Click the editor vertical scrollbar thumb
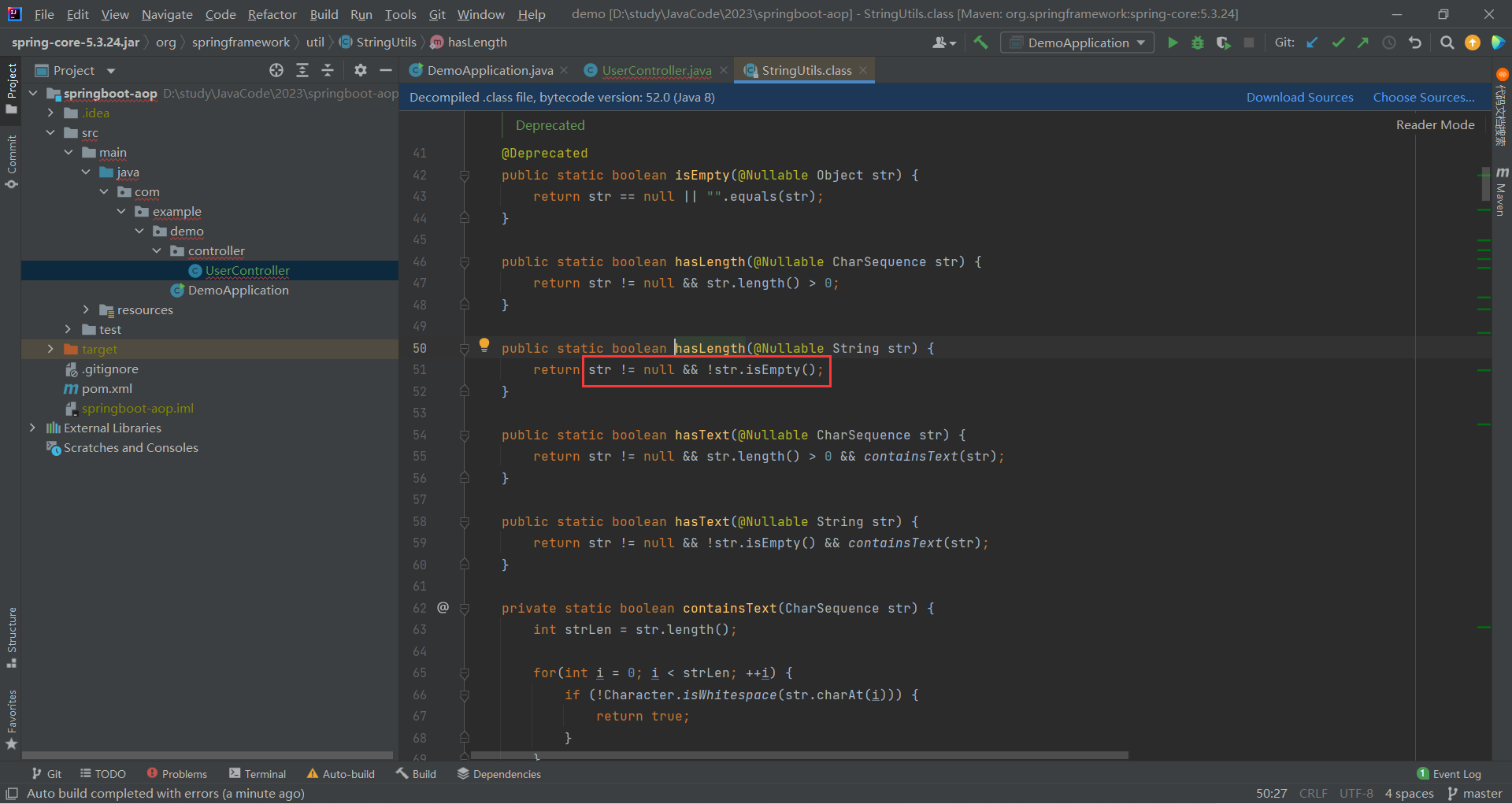The height and width of the screenshot is (804, 1512). (x=1485, y=185)
